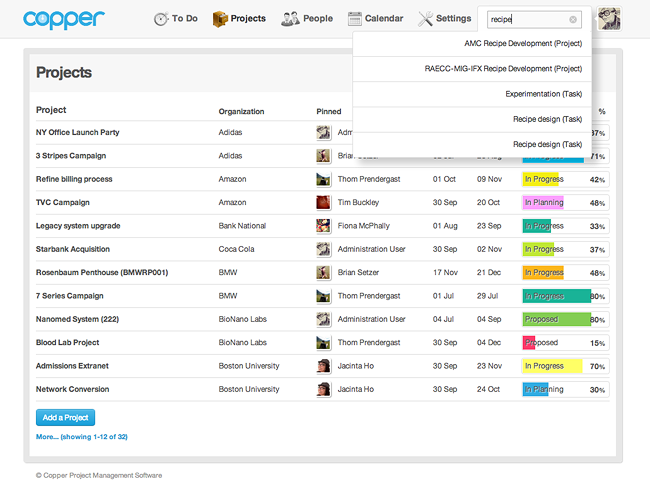Open Blood Lab Project
The width and height of the screenshot is (650, 496).
click(68, 343)
